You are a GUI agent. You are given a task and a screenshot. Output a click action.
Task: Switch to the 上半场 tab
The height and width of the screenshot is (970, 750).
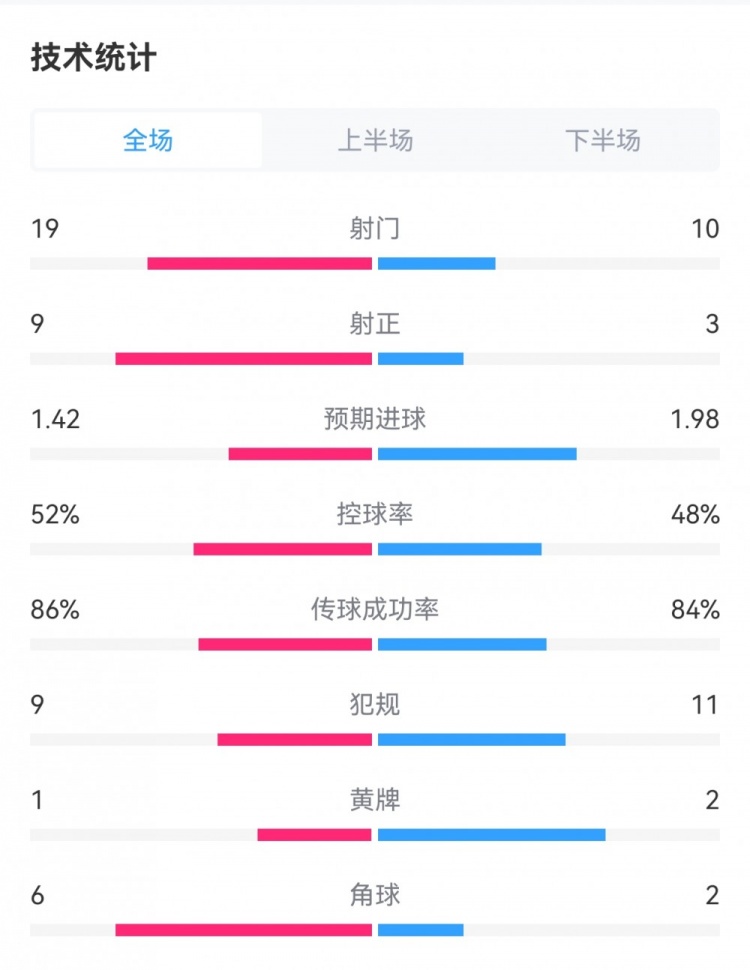point(375,140)
